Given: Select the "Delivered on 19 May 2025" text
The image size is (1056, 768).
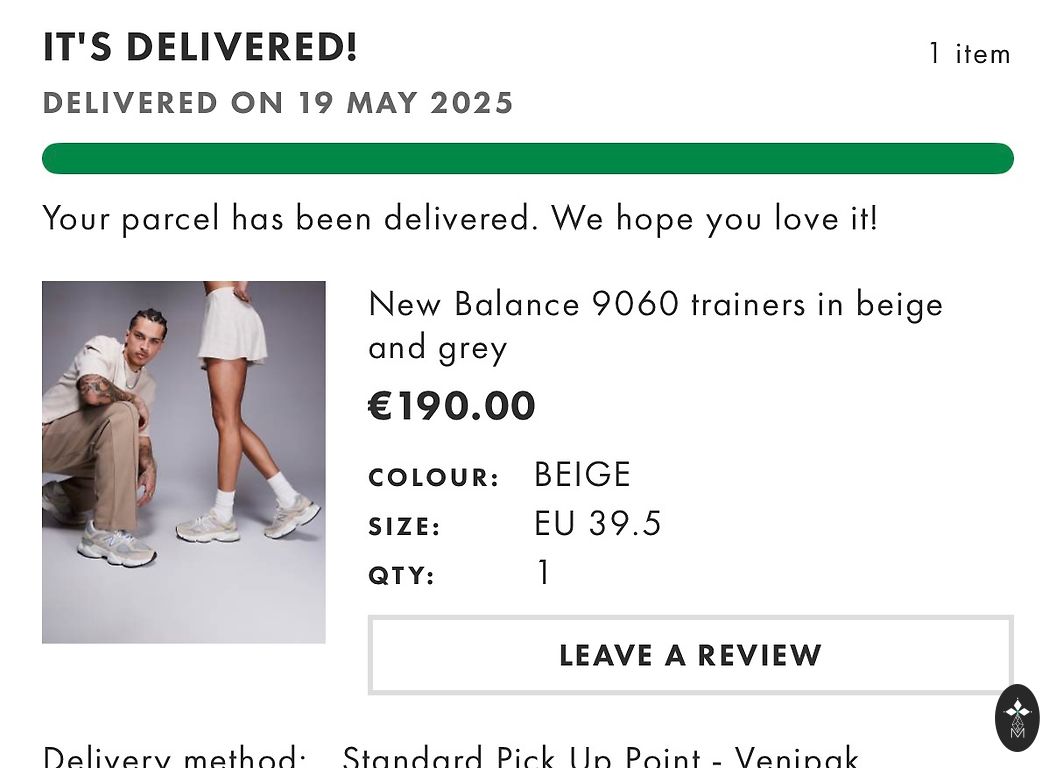Looking at the screenshot, I should (x=278, y=103).
